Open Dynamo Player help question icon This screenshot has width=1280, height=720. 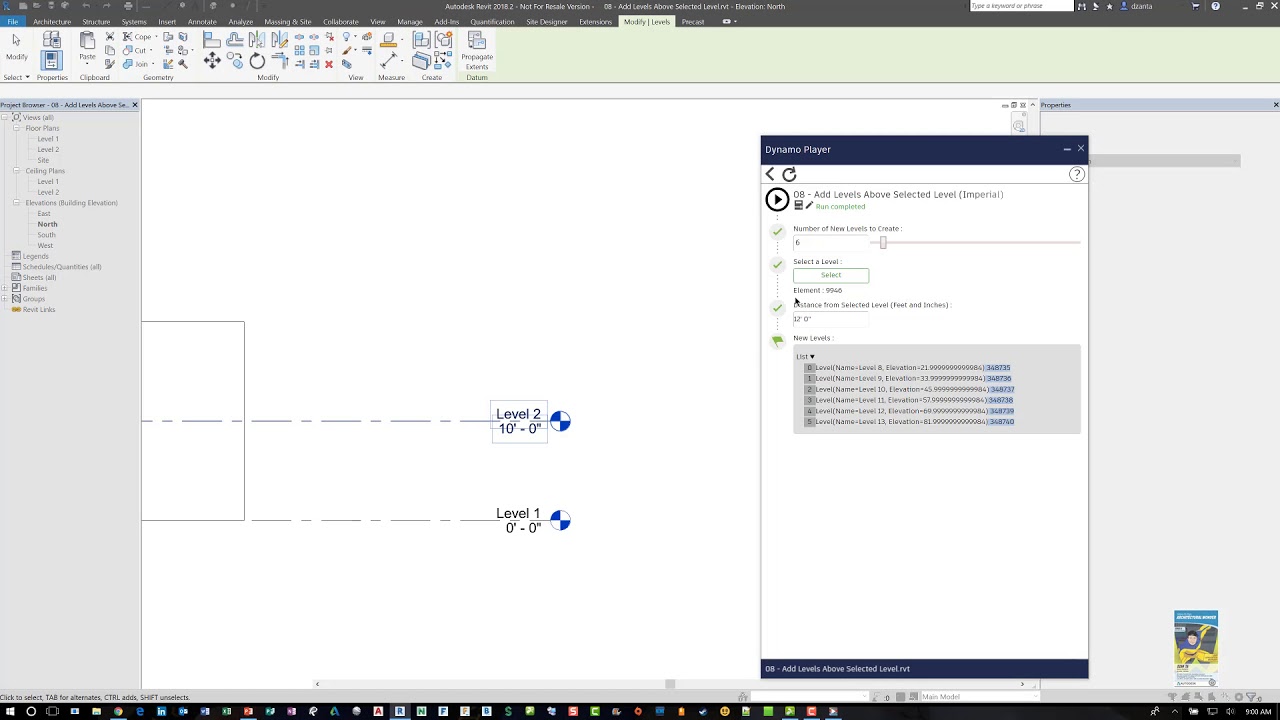(1077, 174)
